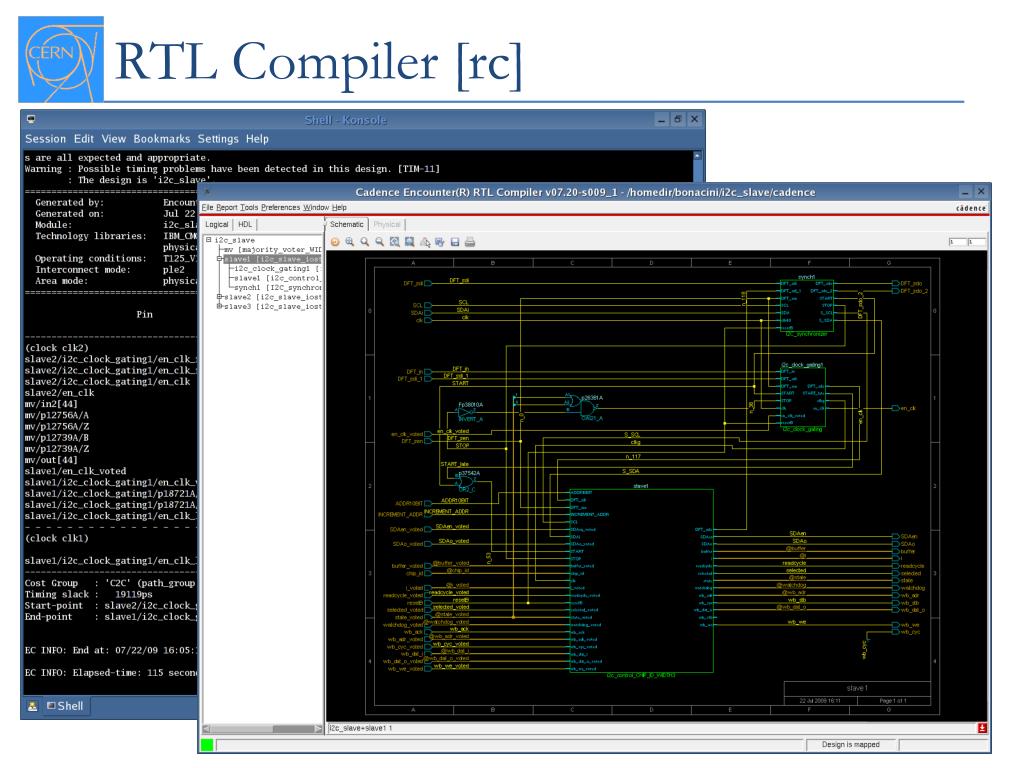Open the Help menu in RTL Compiler
The height and width of the screenshot is (768, 1024).
pyautogui.click(x=339, y=208)
